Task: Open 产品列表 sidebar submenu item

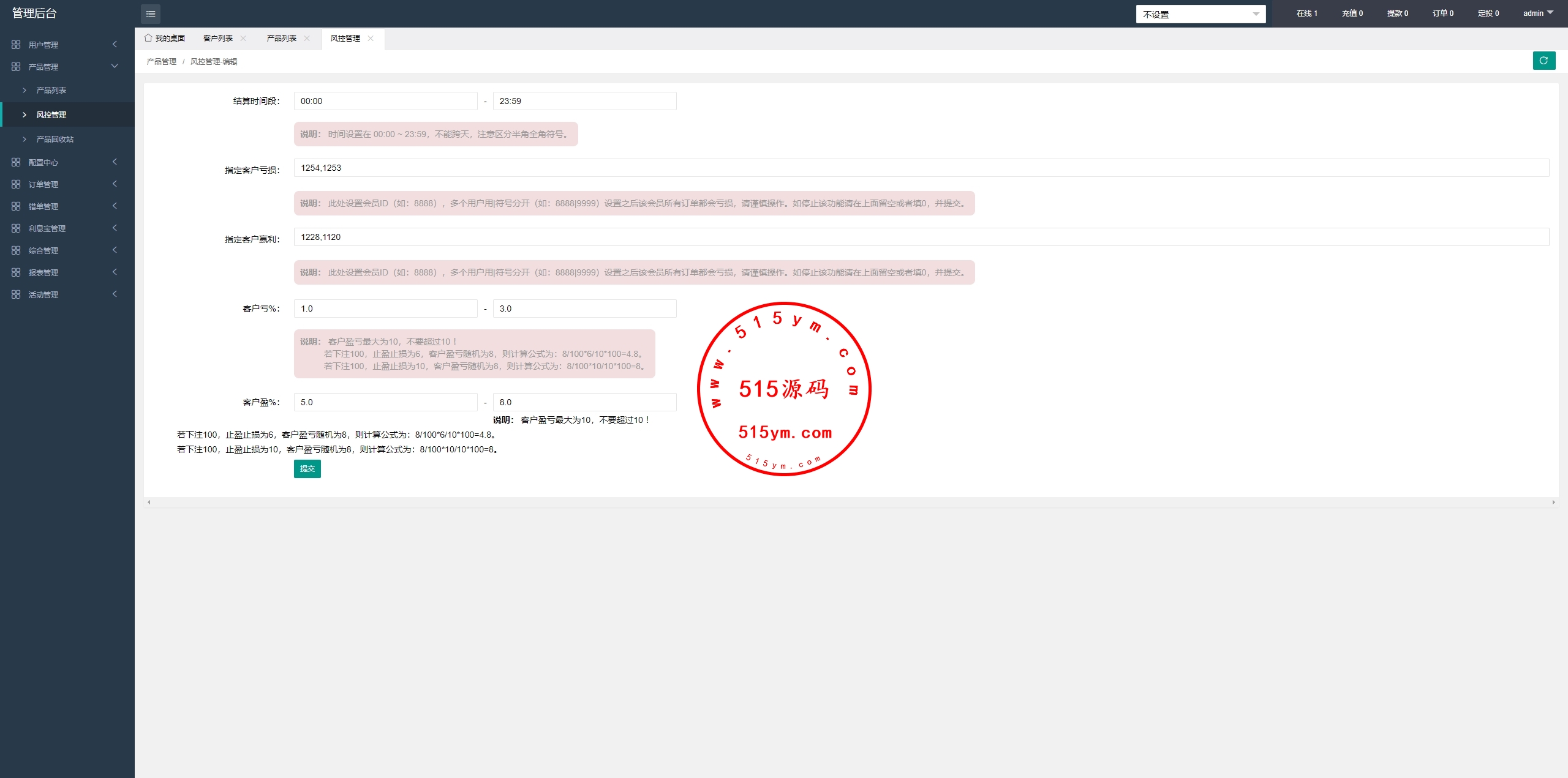Action: [51, 90]
